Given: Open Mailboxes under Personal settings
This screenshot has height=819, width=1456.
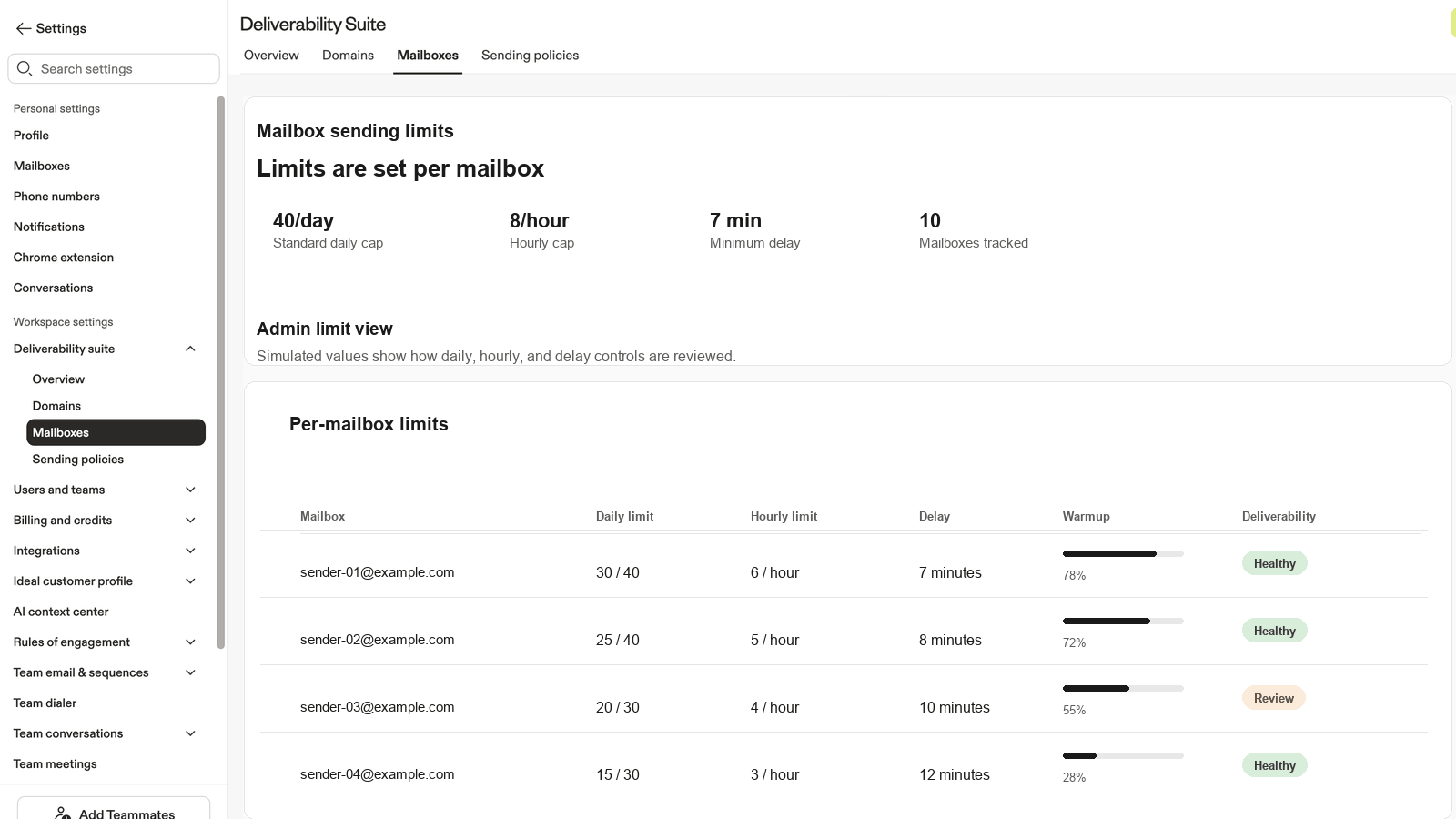Looking at the screenshot, I should [x=42, y=166].
